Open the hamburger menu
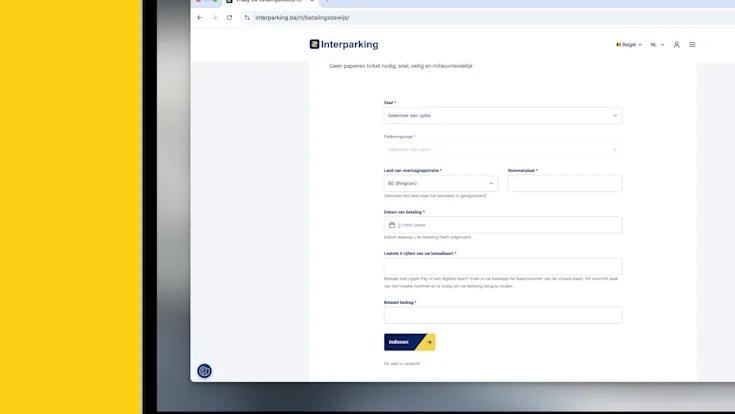735x414 pixels. point(692,45)
